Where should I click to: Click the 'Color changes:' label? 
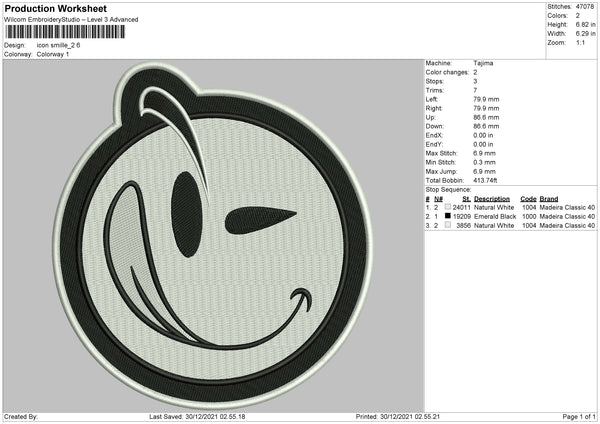coord(447,72)
